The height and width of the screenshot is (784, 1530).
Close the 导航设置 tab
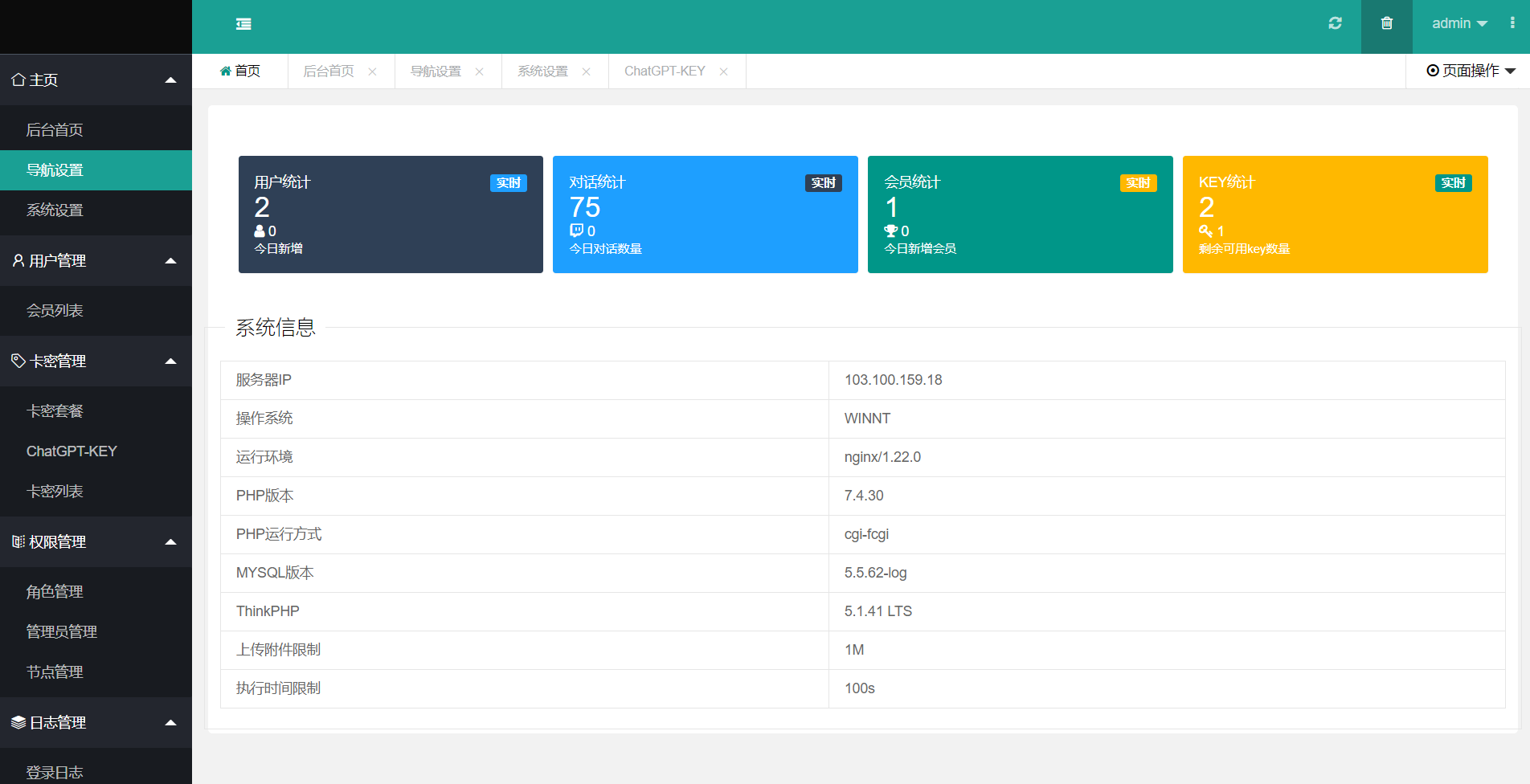tap(479, 71)
